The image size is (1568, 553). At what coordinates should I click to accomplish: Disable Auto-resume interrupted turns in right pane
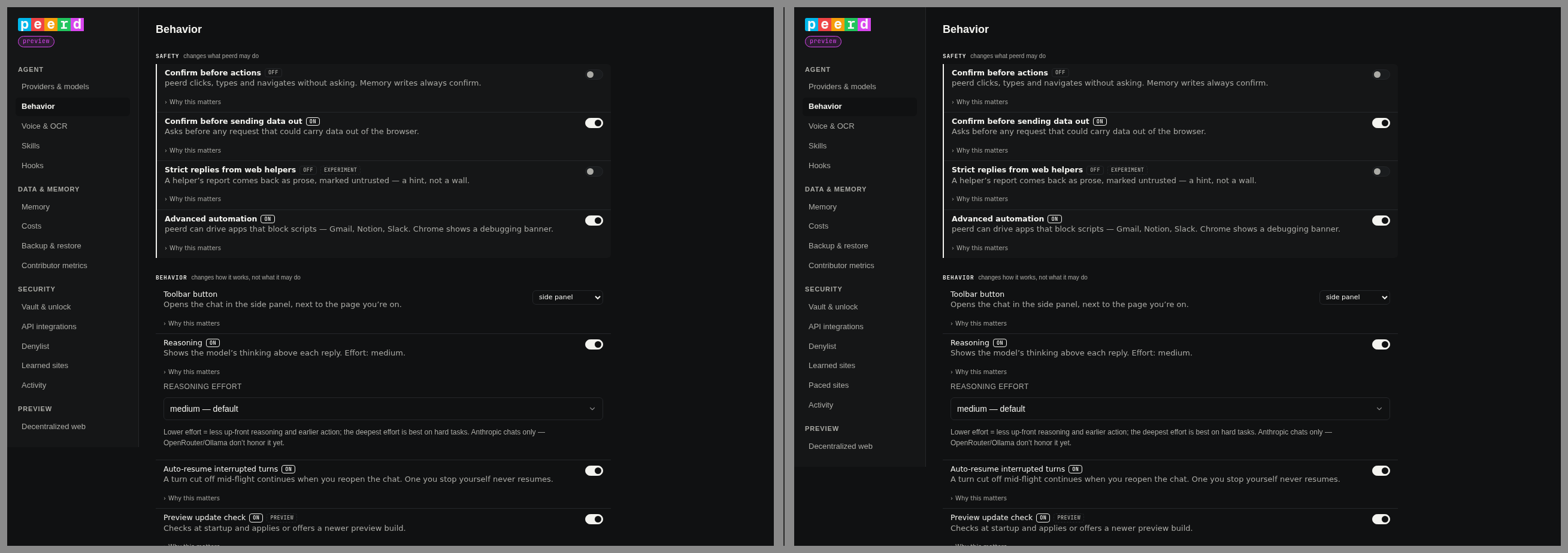click(x=1381, y=470)
